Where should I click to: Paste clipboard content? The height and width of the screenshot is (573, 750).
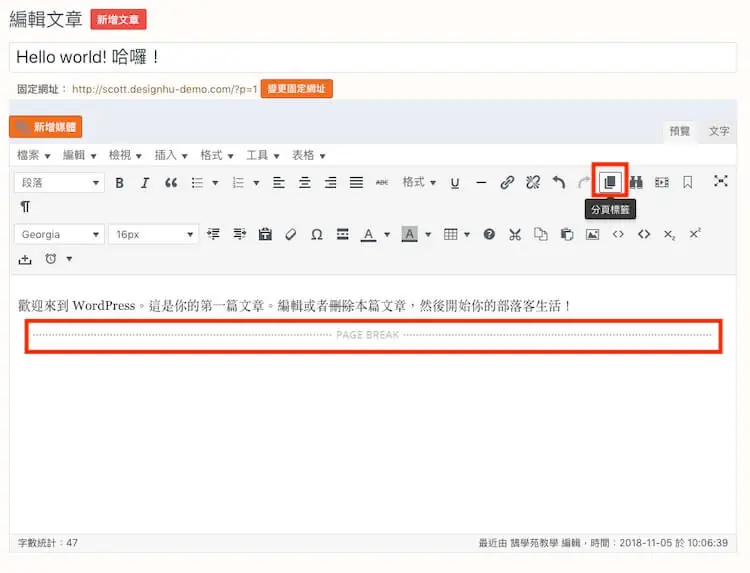pos(567,234)
